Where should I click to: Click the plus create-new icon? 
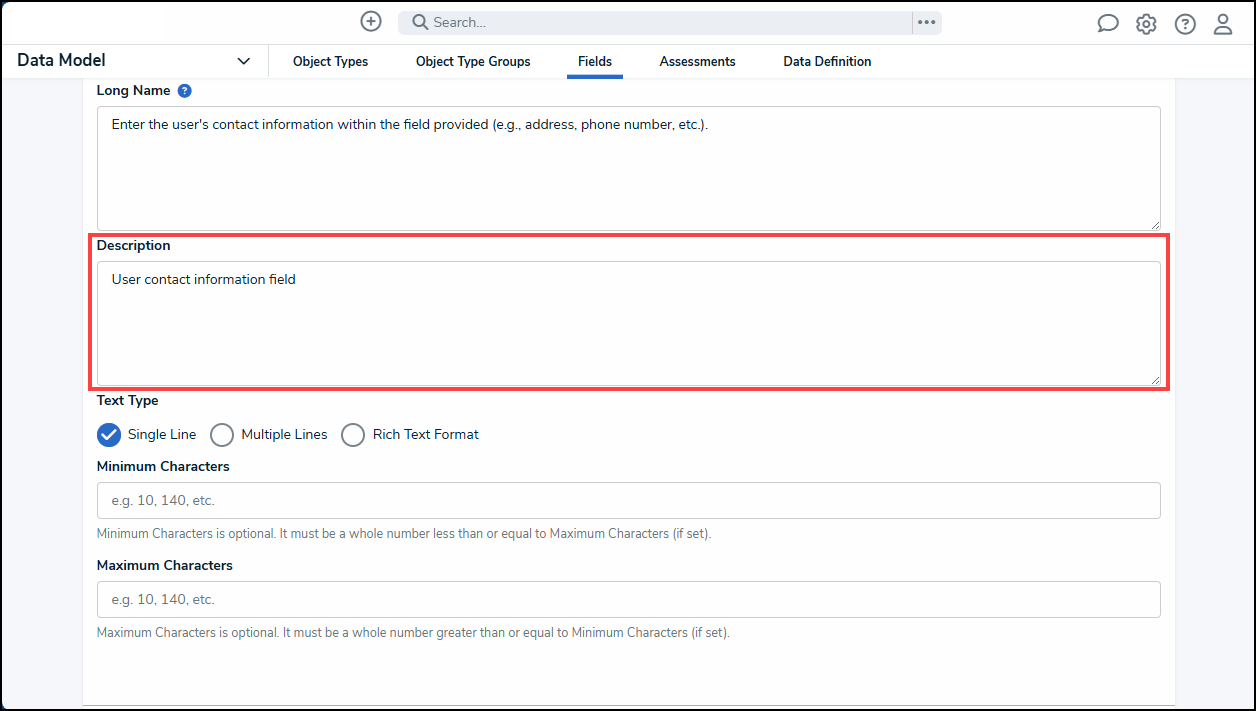point(371,22)
